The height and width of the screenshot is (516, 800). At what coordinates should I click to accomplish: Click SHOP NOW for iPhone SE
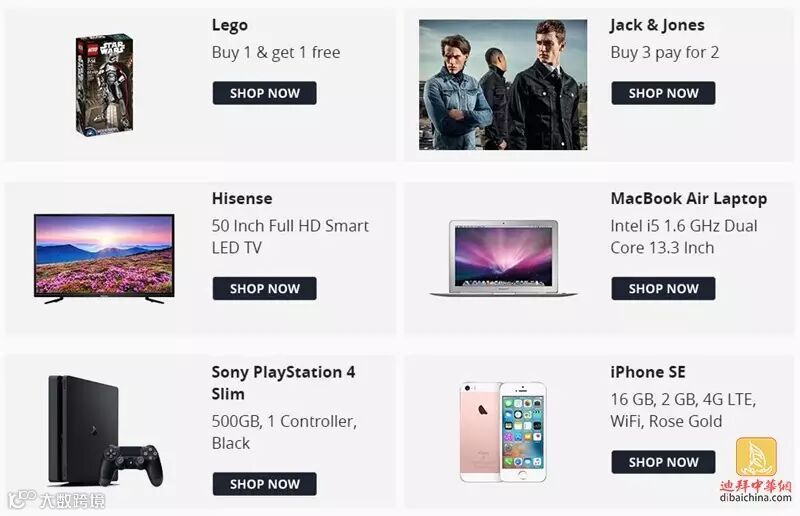663,462
